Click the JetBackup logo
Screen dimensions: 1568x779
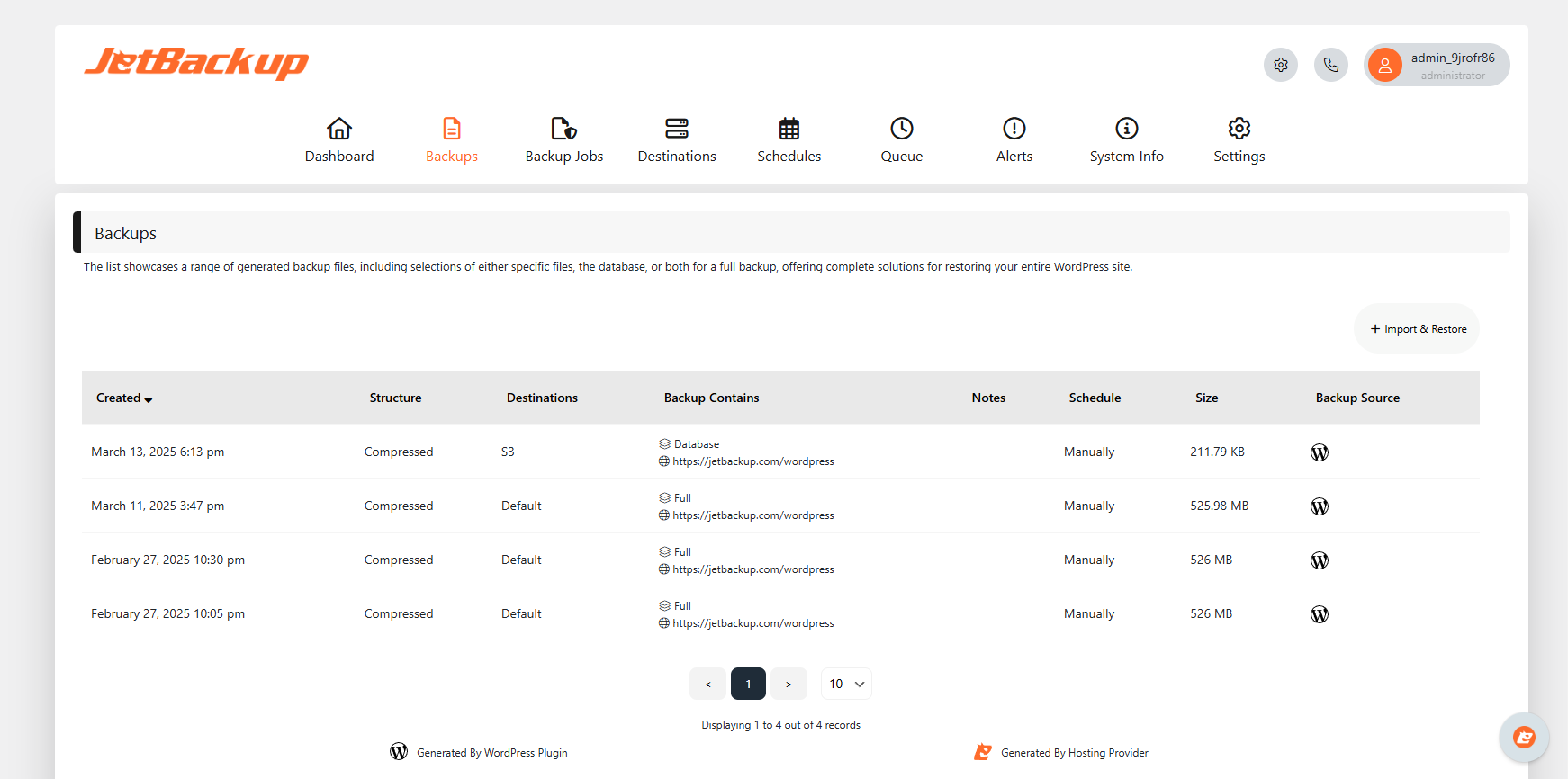tap(196, 63)
